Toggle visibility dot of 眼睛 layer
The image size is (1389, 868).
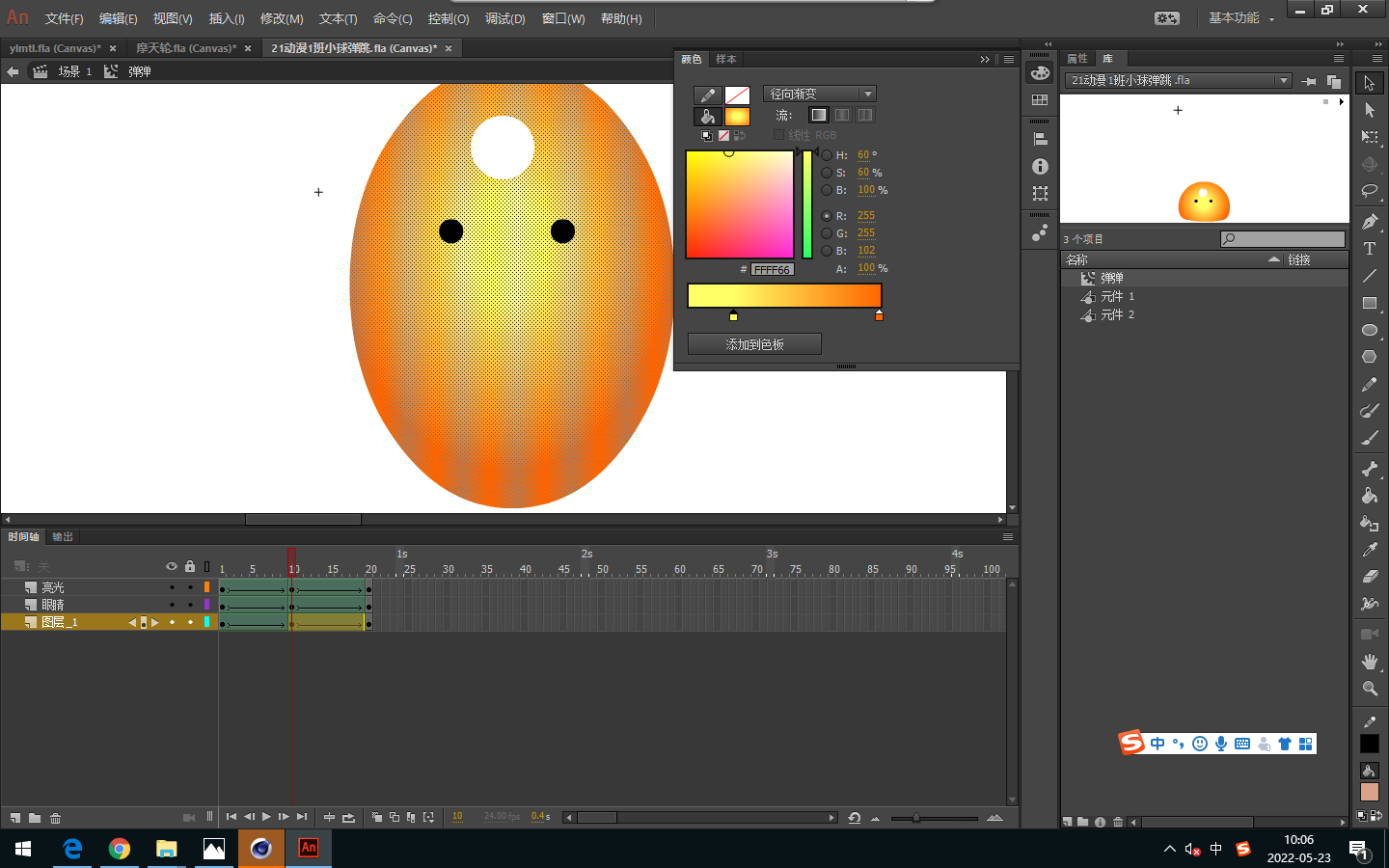click(x=172, y=605)
